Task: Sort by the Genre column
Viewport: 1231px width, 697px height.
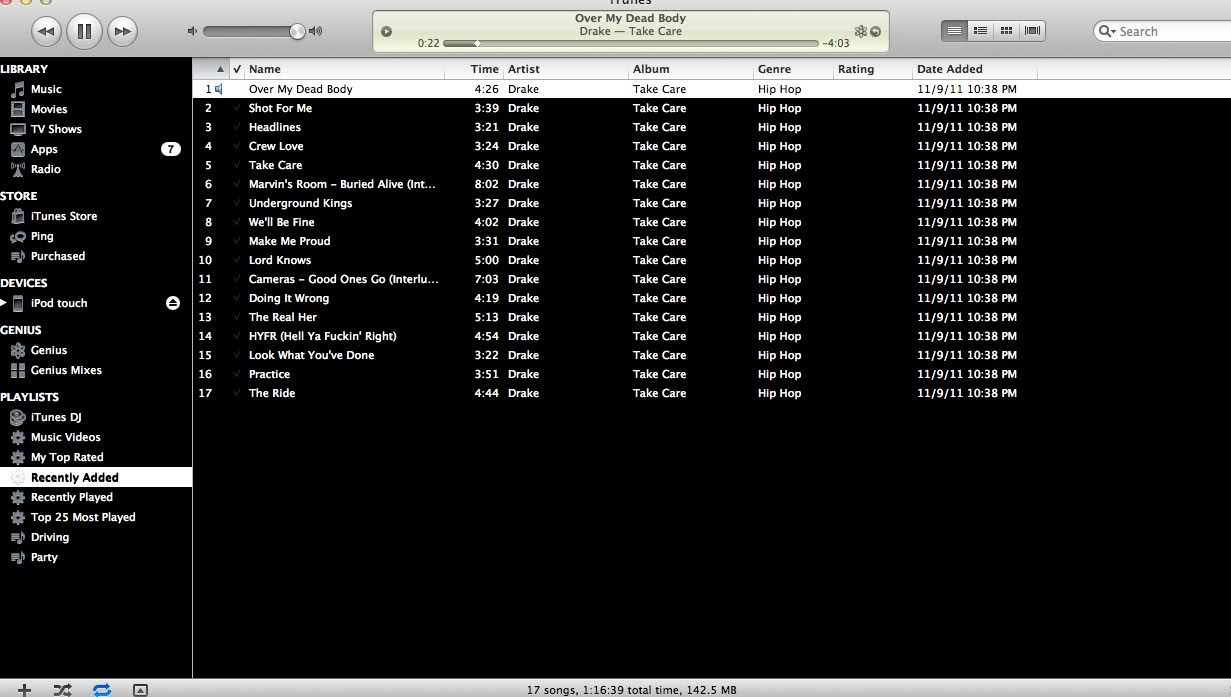Action: (x=793, y=69)
